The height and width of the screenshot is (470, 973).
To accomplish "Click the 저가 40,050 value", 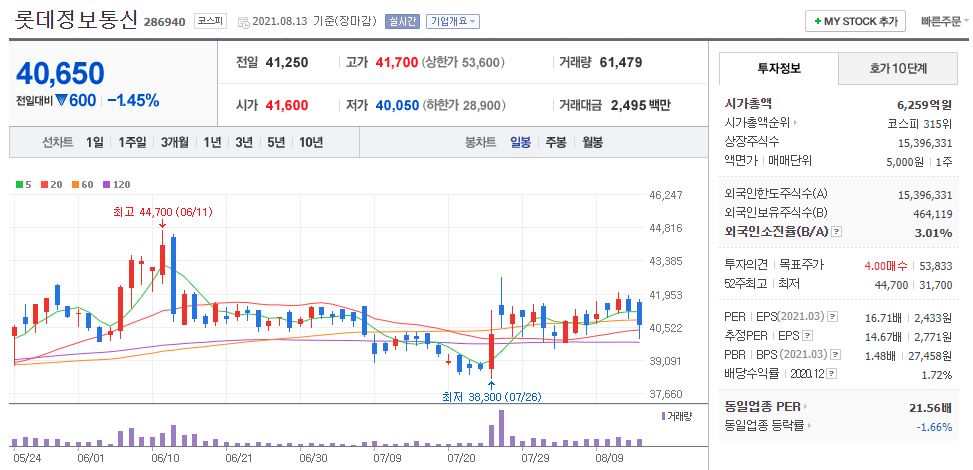I will pyautogui.click(x=397, y=106).
